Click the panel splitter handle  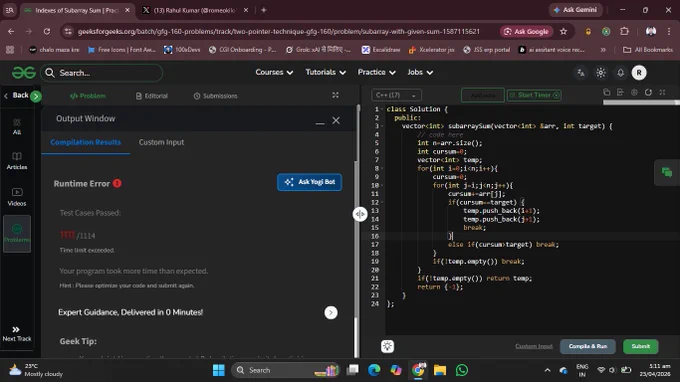(360, 214)
